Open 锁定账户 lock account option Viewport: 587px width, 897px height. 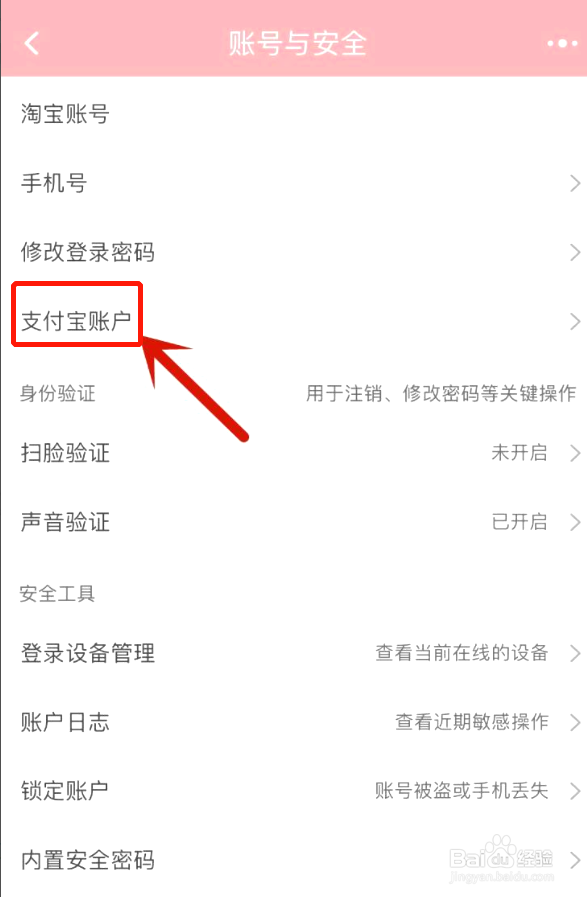294,791
